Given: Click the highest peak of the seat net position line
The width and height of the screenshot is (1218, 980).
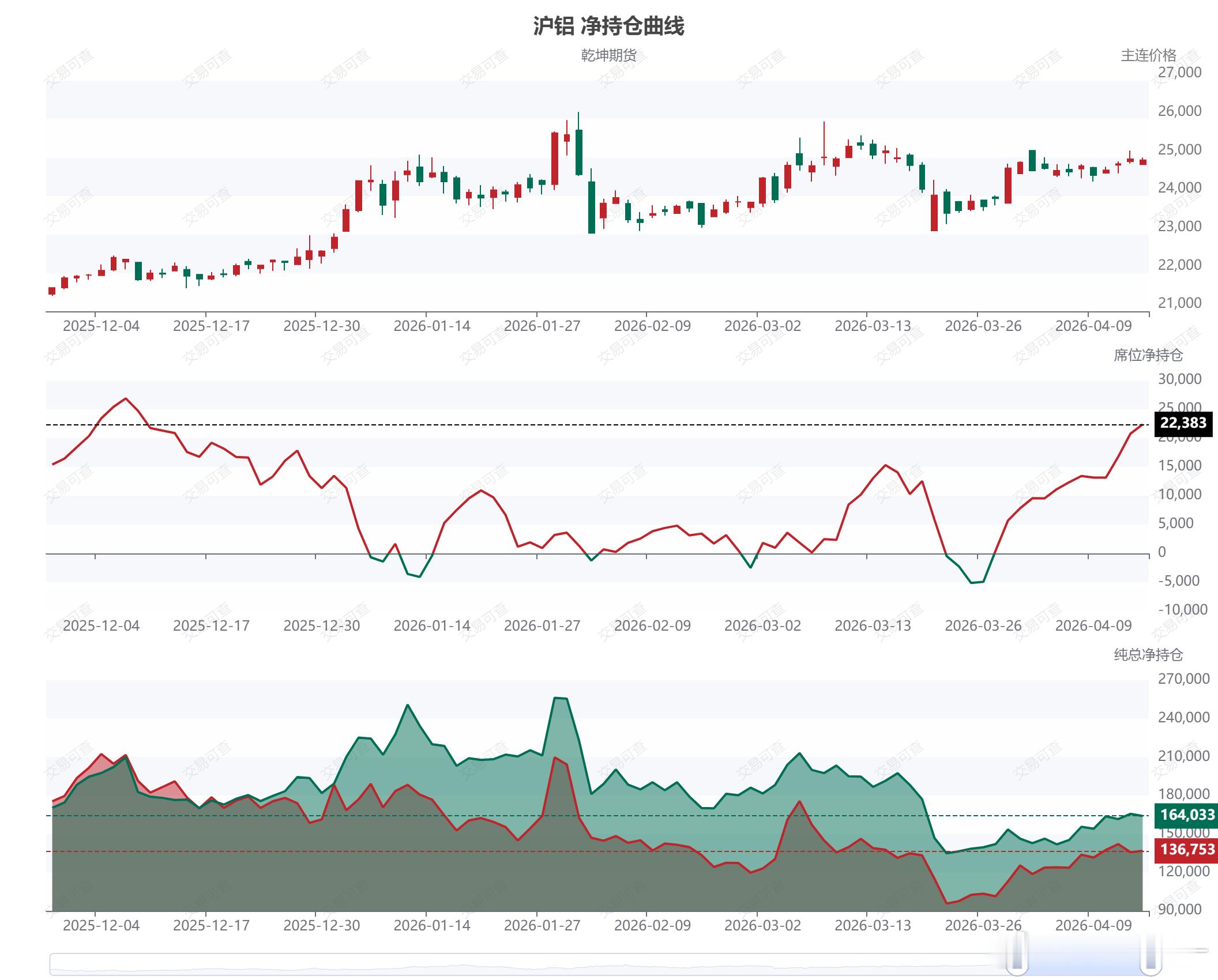Looking at the screenshot, I should (x=126, y=398).
